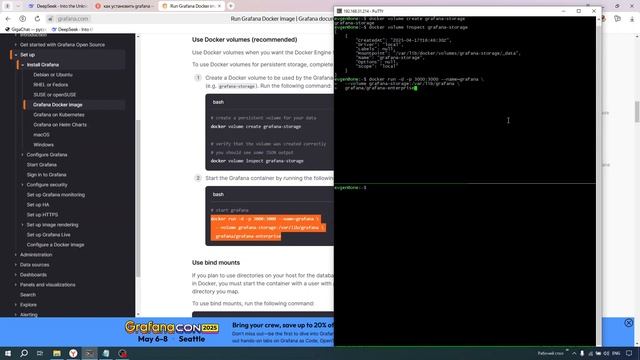Open 'Grafana on Helm Charts' page

tap(60, 124)
